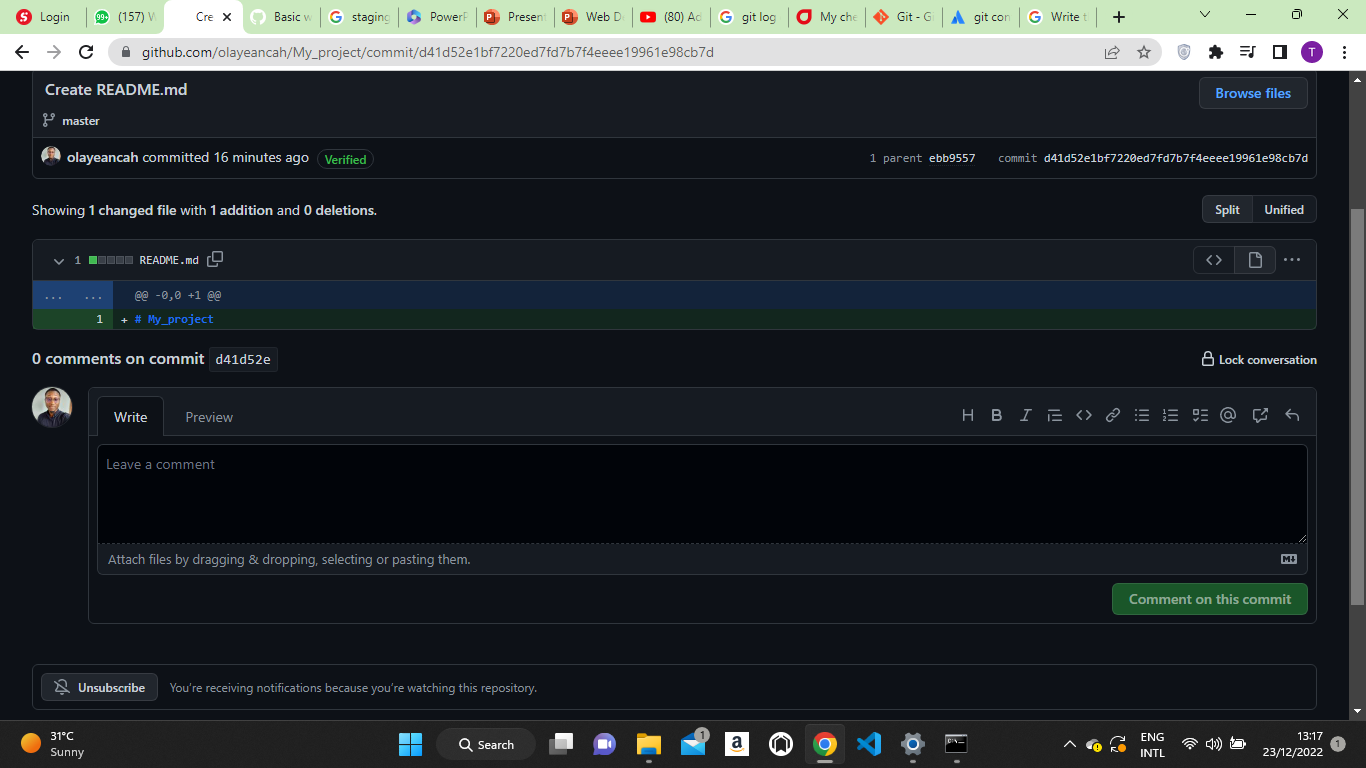Open Visual Studio Code from taskbar
This screenshot has width=1366, height=768.
[869, 744]
